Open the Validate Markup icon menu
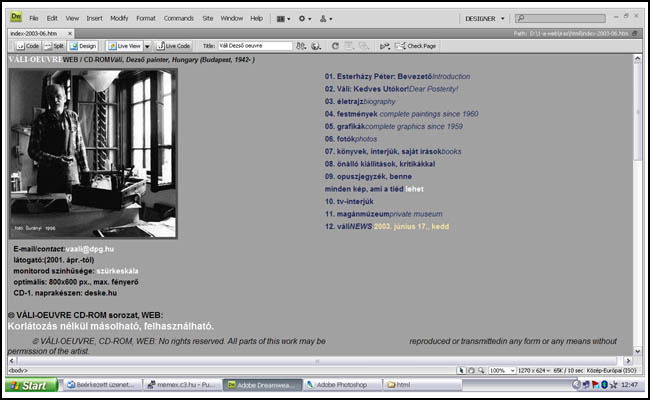 click(385, 46)
